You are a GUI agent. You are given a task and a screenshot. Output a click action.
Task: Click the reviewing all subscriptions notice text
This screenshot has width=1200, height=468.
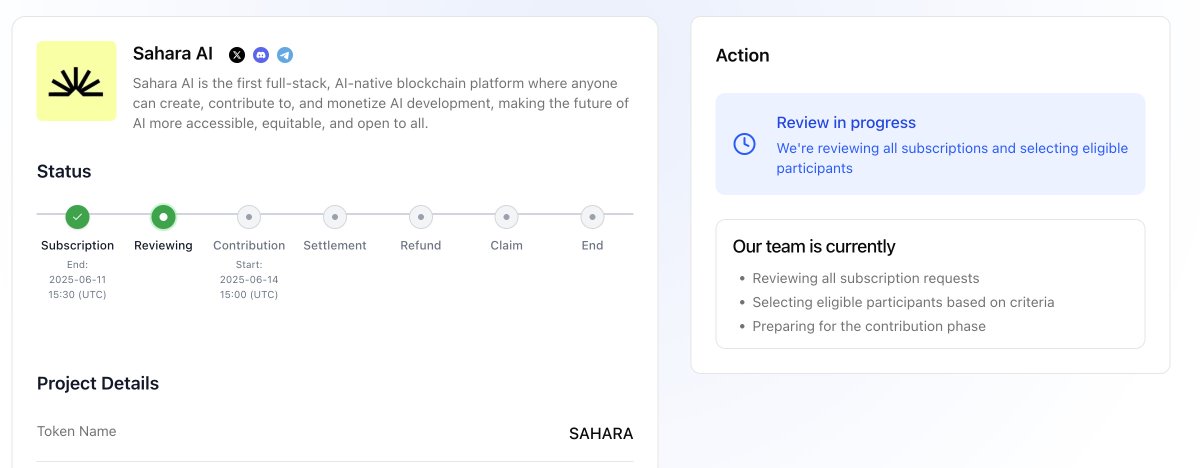coord(952,158)
